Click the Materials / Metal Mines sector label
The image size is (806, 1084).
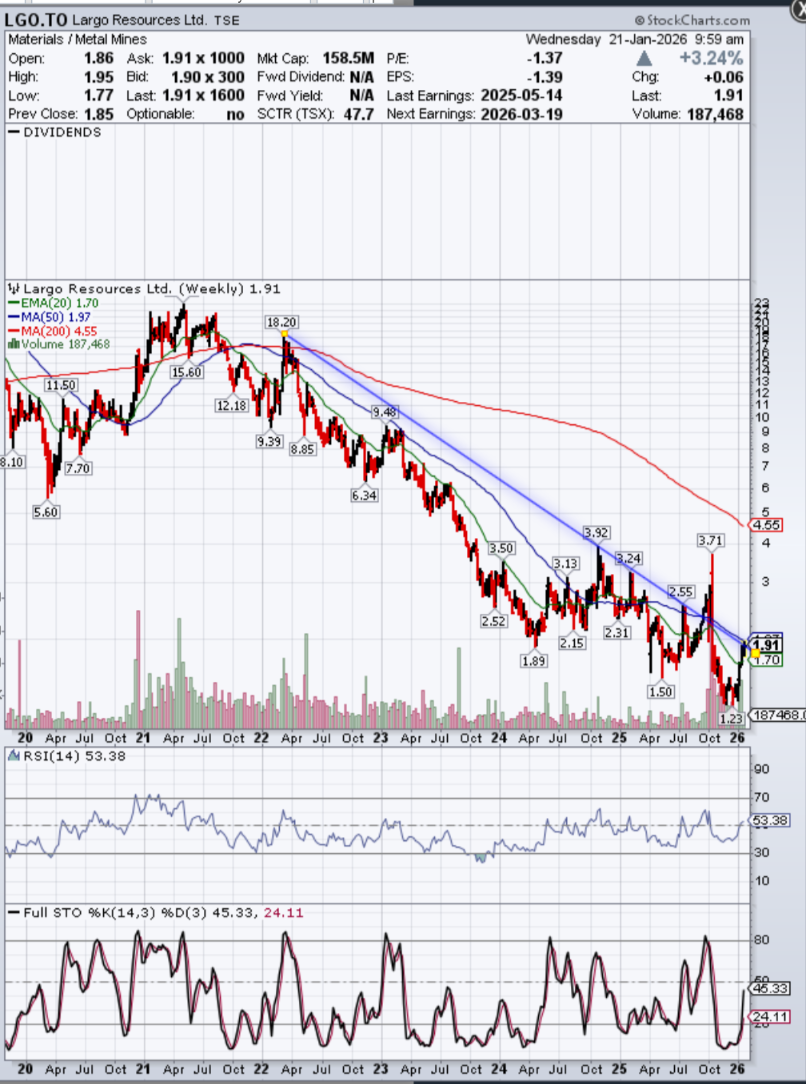(77, 39)
